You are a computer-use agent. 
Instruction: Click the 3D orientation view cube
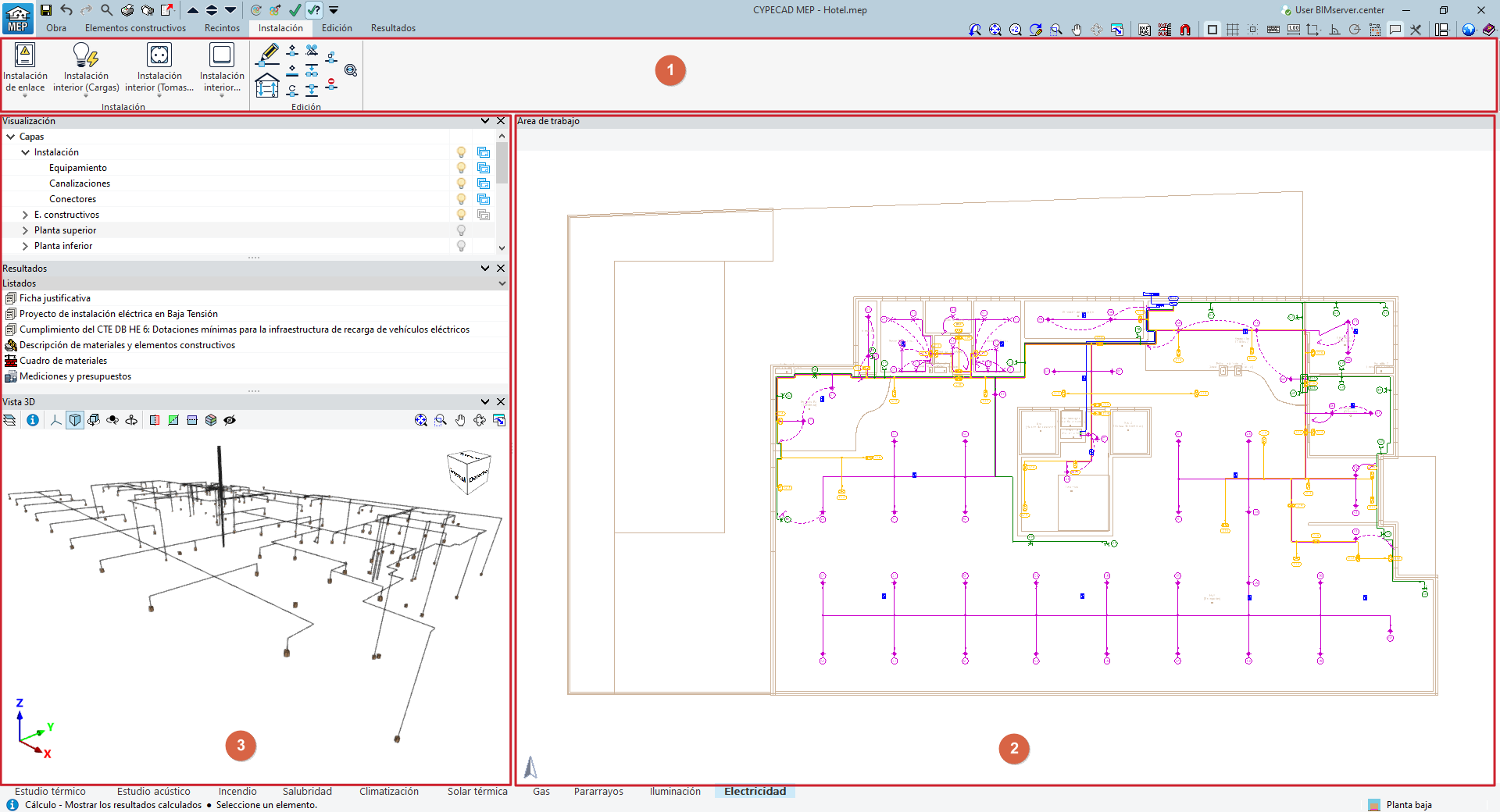(468, 472)
